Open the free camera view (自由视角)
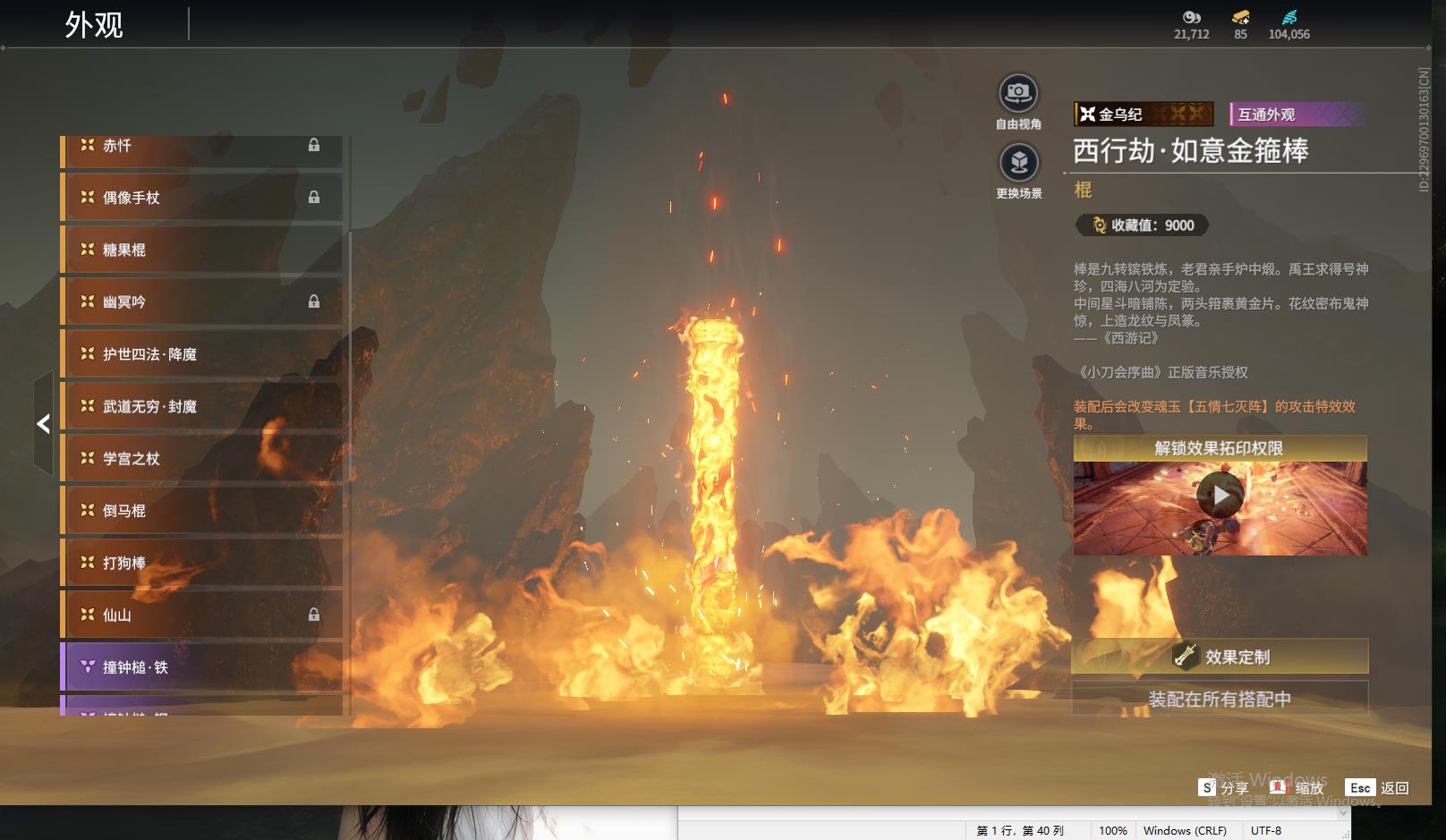Screen dimensions: 1446x840 [x=1018, y=93]
